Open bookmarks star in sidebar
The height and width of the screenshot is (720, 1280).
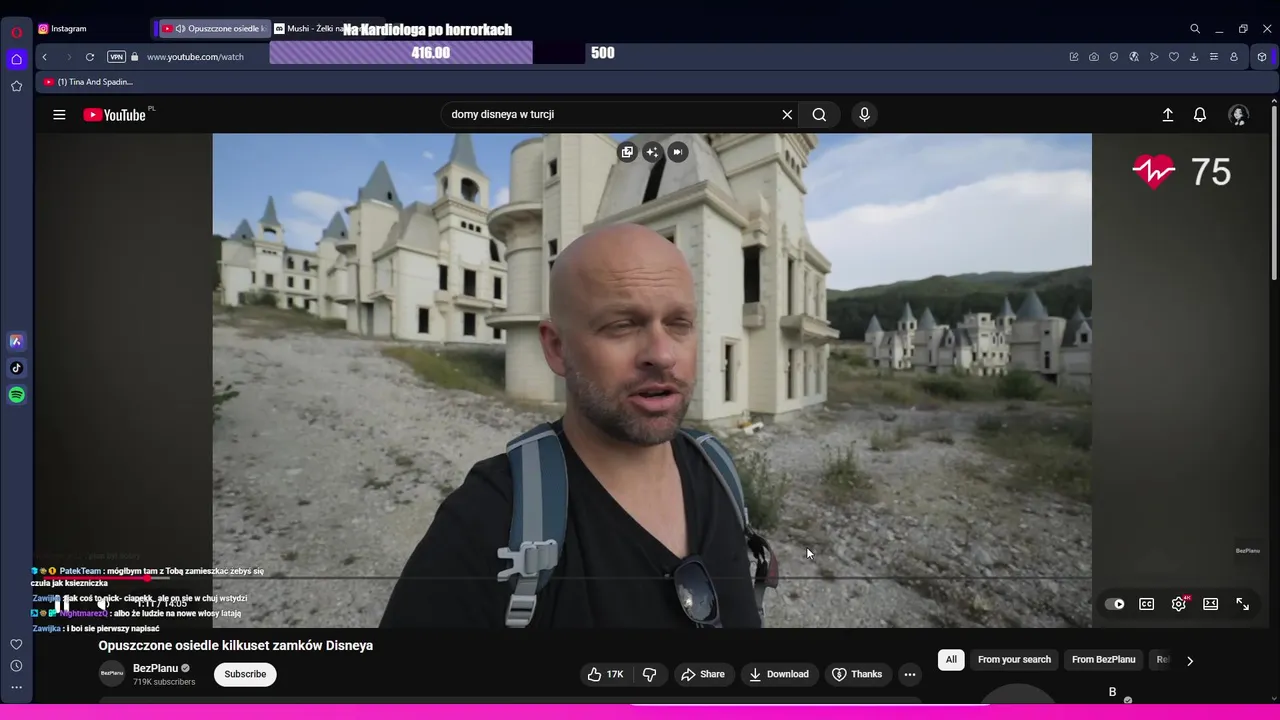click(16, 87)
